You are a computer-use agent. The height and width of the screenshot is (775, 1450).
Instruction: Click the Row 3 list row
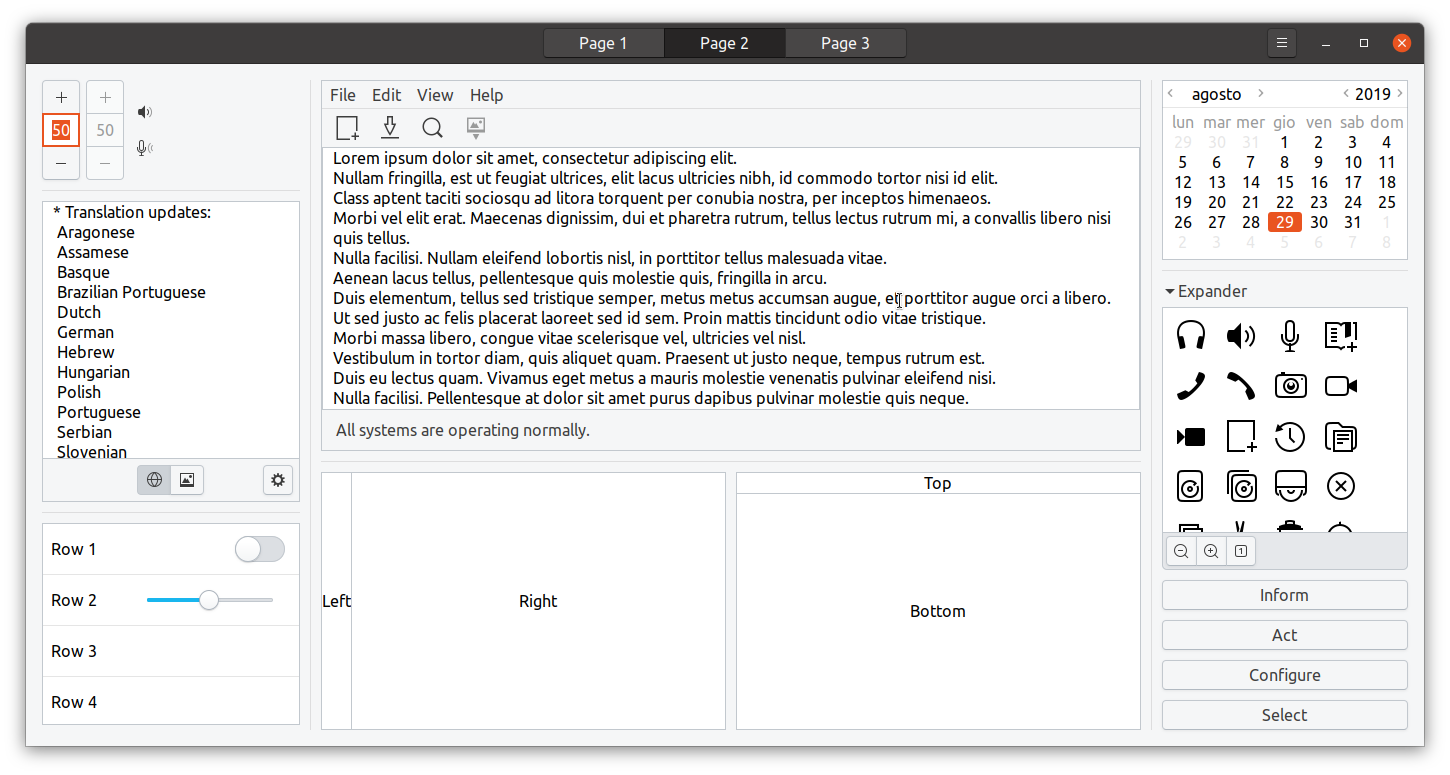click(x=171, y=651)
